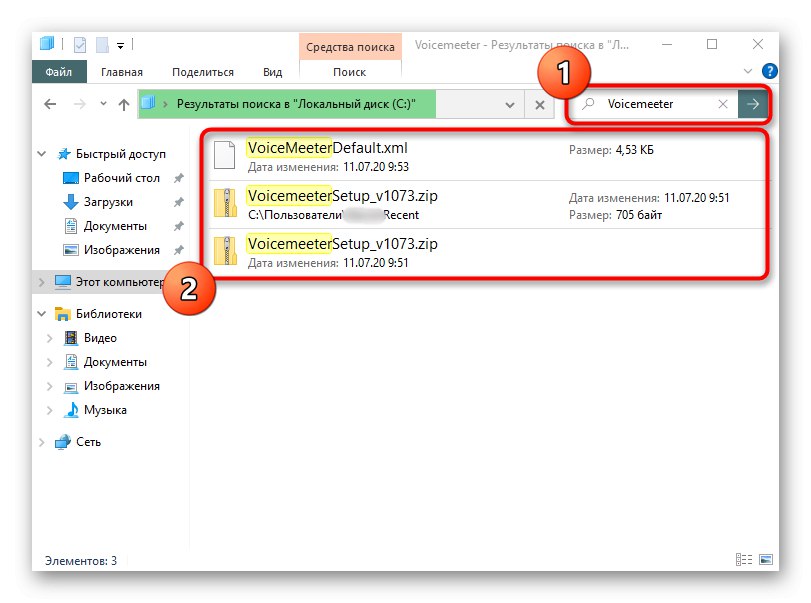
Task: Open the Вид ribbon tab
Action: coord(272,72)
